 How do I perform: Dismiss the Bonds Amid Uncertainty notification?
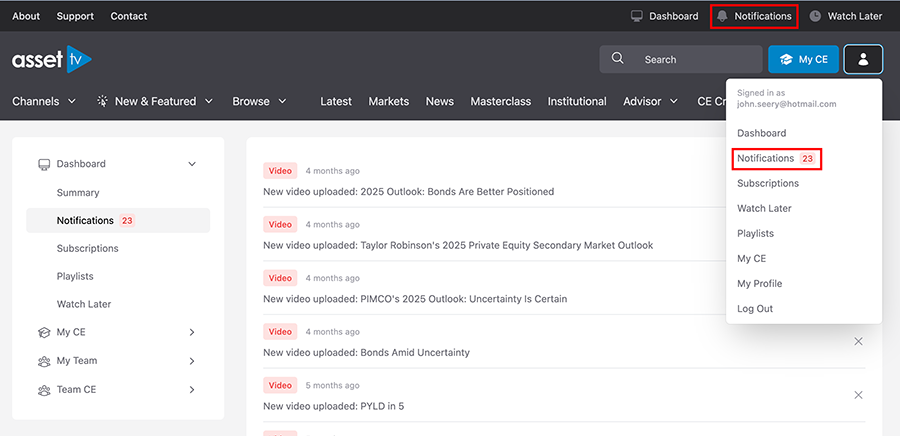pyautogui.click(x=858, y=342)
